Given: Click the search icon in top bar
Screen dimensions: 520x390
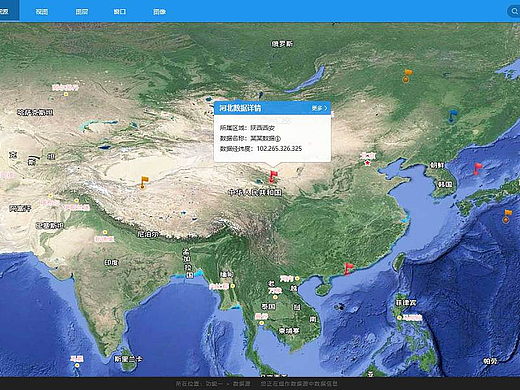Looking at the screenshot, I should click(x=514, y=11).
